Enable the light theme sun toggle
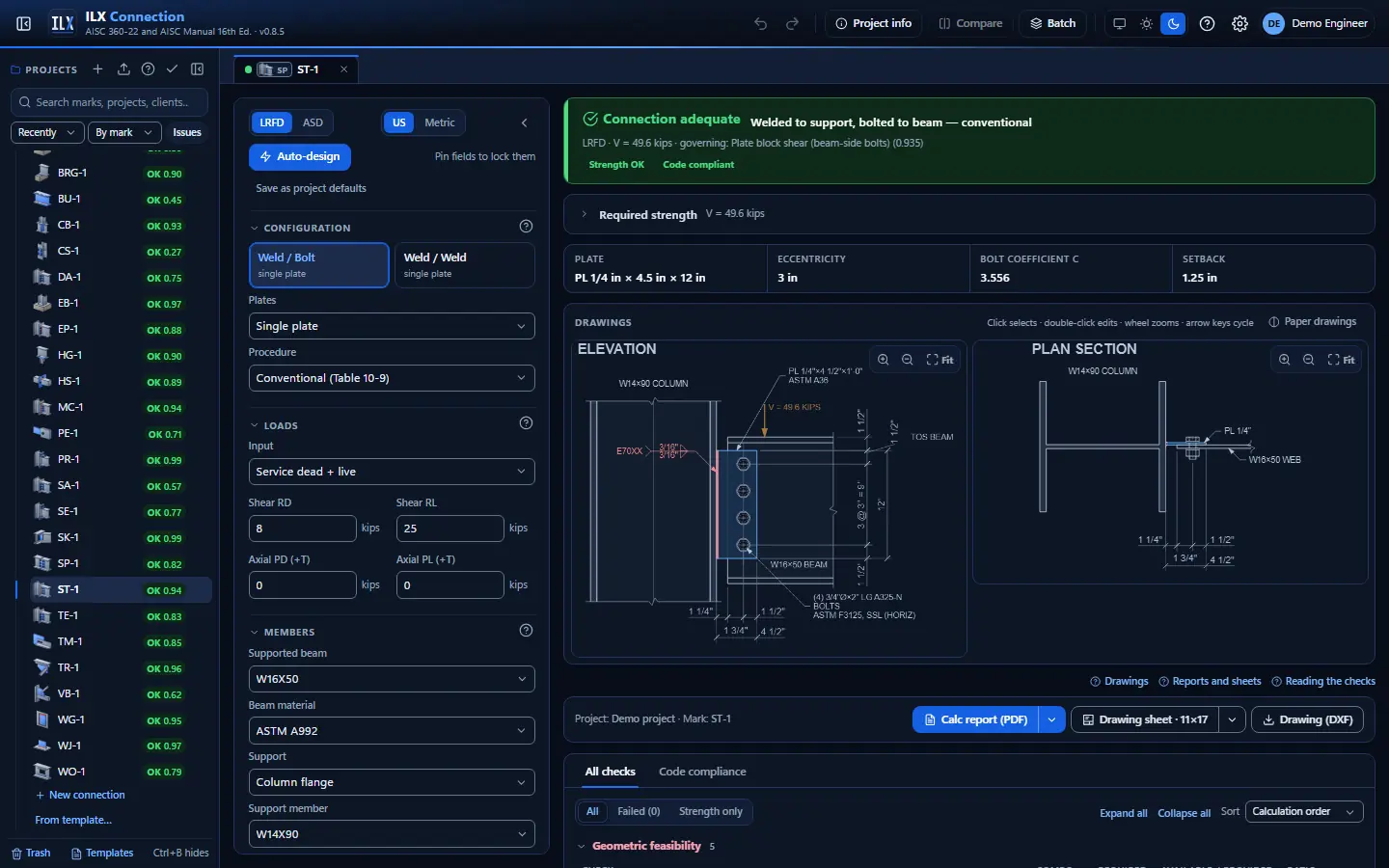1389x868 pixels. pyautogui.click(x=1146, y=23)
